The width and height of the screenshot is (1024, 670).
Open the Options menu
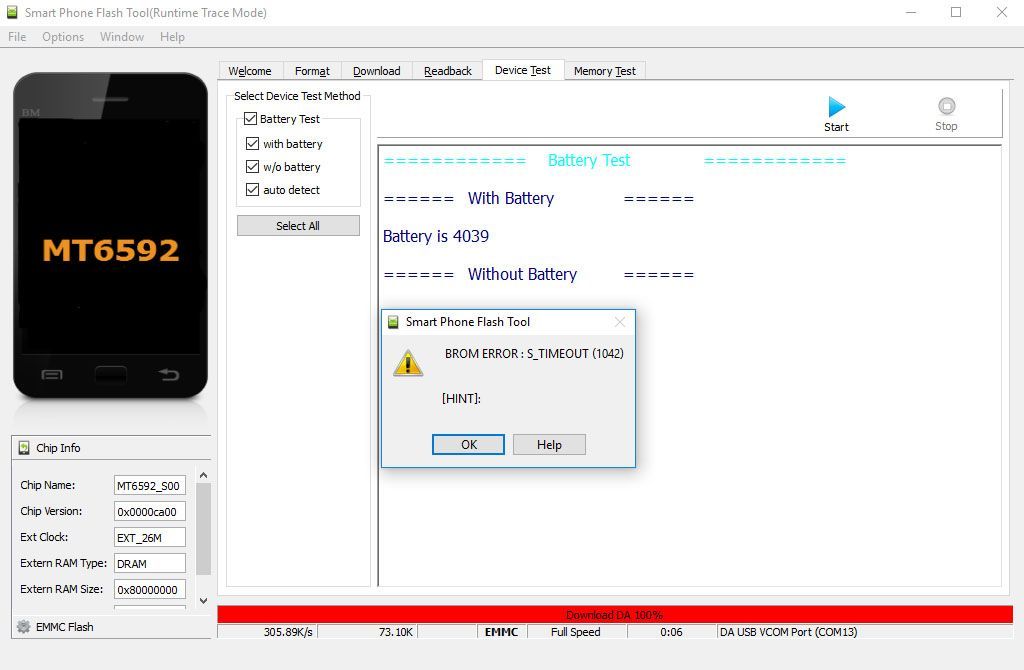(x=63, y=37)
